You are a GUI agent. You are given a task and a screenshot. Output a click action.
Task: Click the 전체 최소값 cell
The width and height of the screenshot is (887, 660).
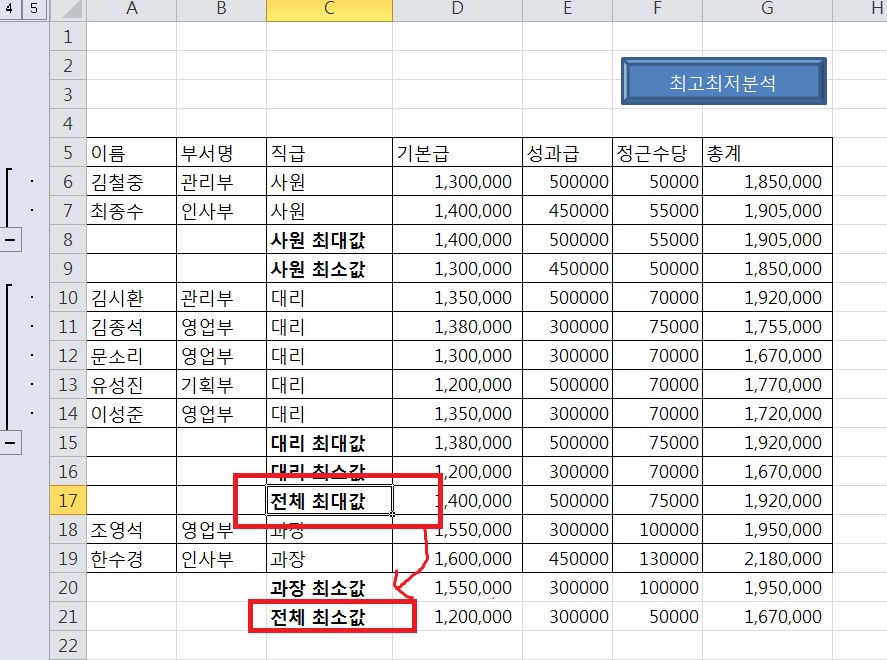[329, 618]
